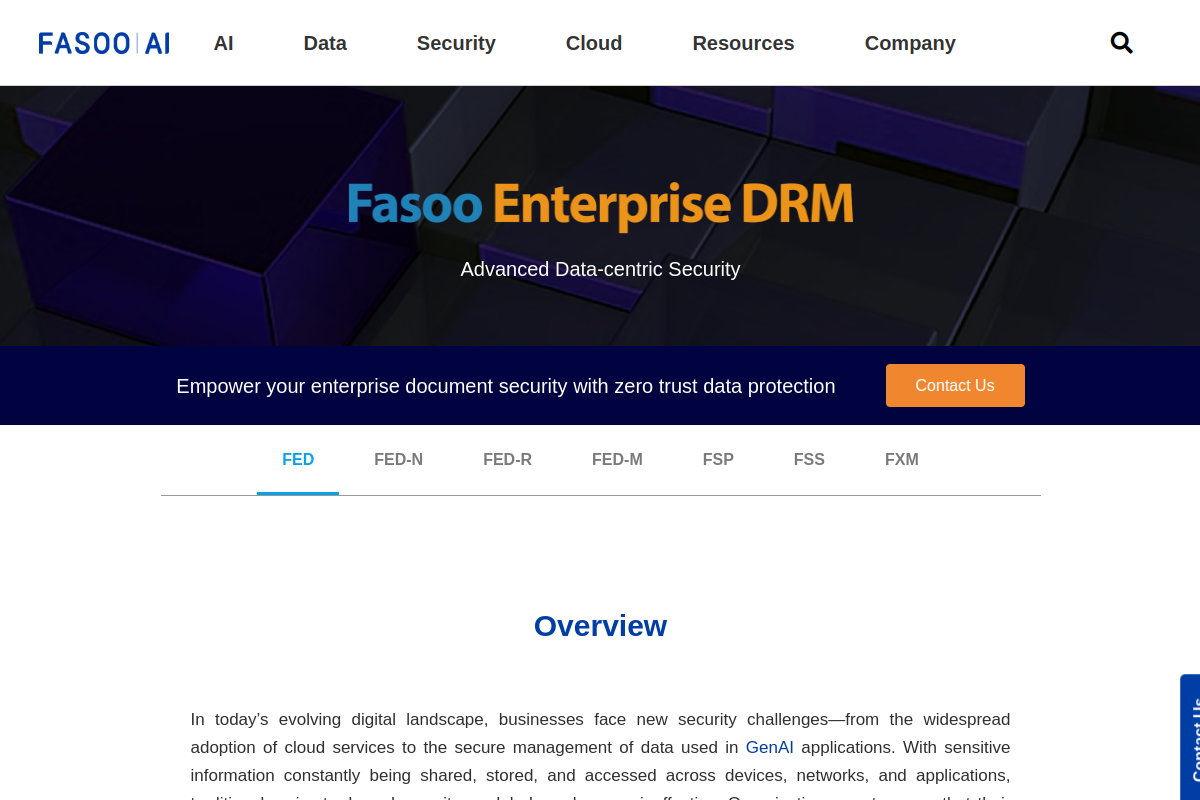Switch to the FED-M tab

tap(617, 460)
